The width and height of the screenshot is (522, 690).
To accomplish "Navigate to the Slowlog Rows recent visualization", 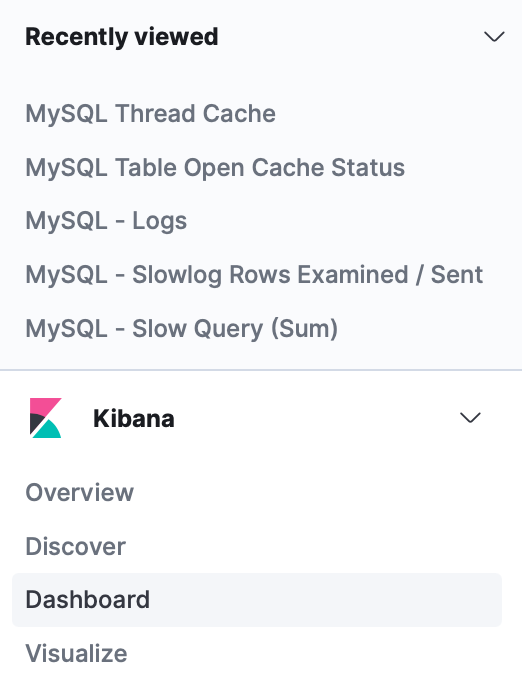I will 254,275.
